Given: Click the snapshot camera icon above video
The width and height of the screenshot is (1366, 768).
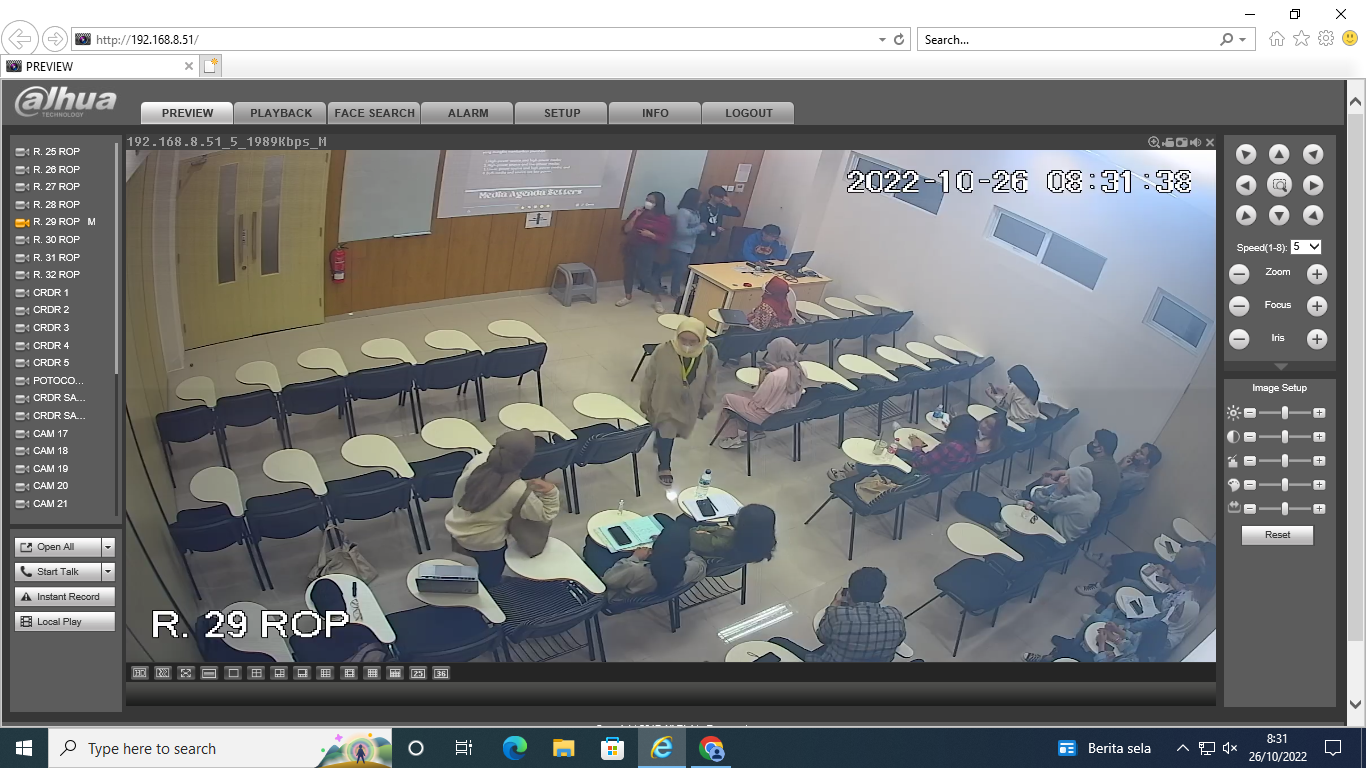Looking at the screenshot, I should (x=1182, y=142).
